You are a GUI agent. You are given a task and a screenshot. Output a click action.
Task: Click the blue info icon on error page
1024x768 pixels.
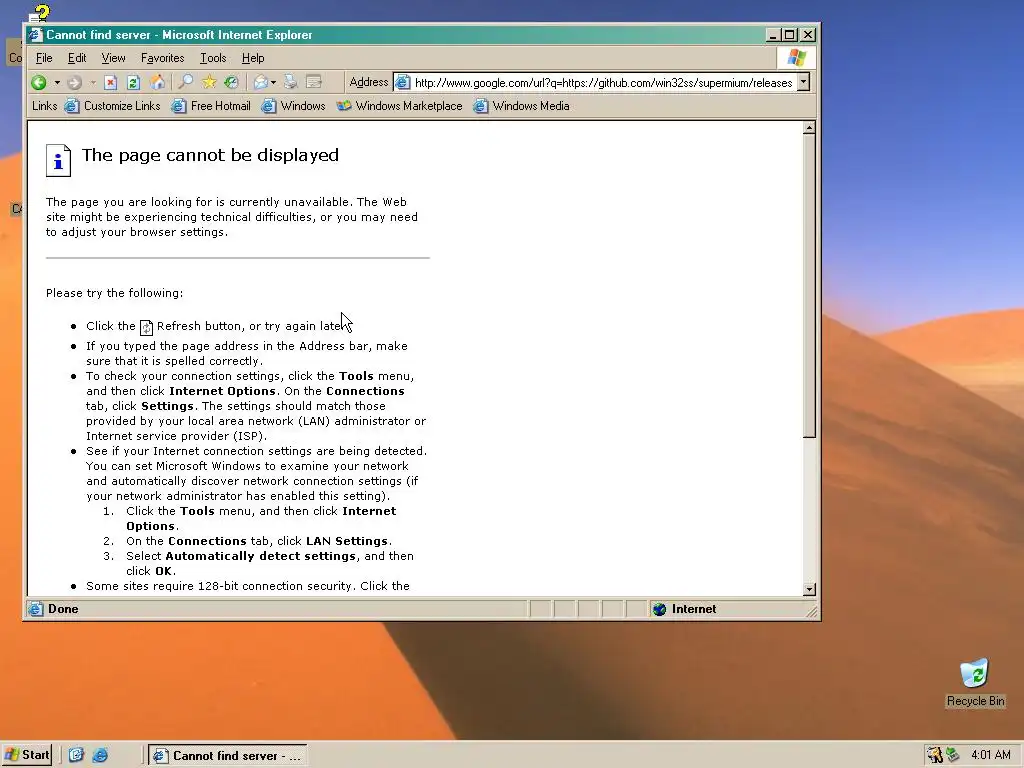click(58, 160)
